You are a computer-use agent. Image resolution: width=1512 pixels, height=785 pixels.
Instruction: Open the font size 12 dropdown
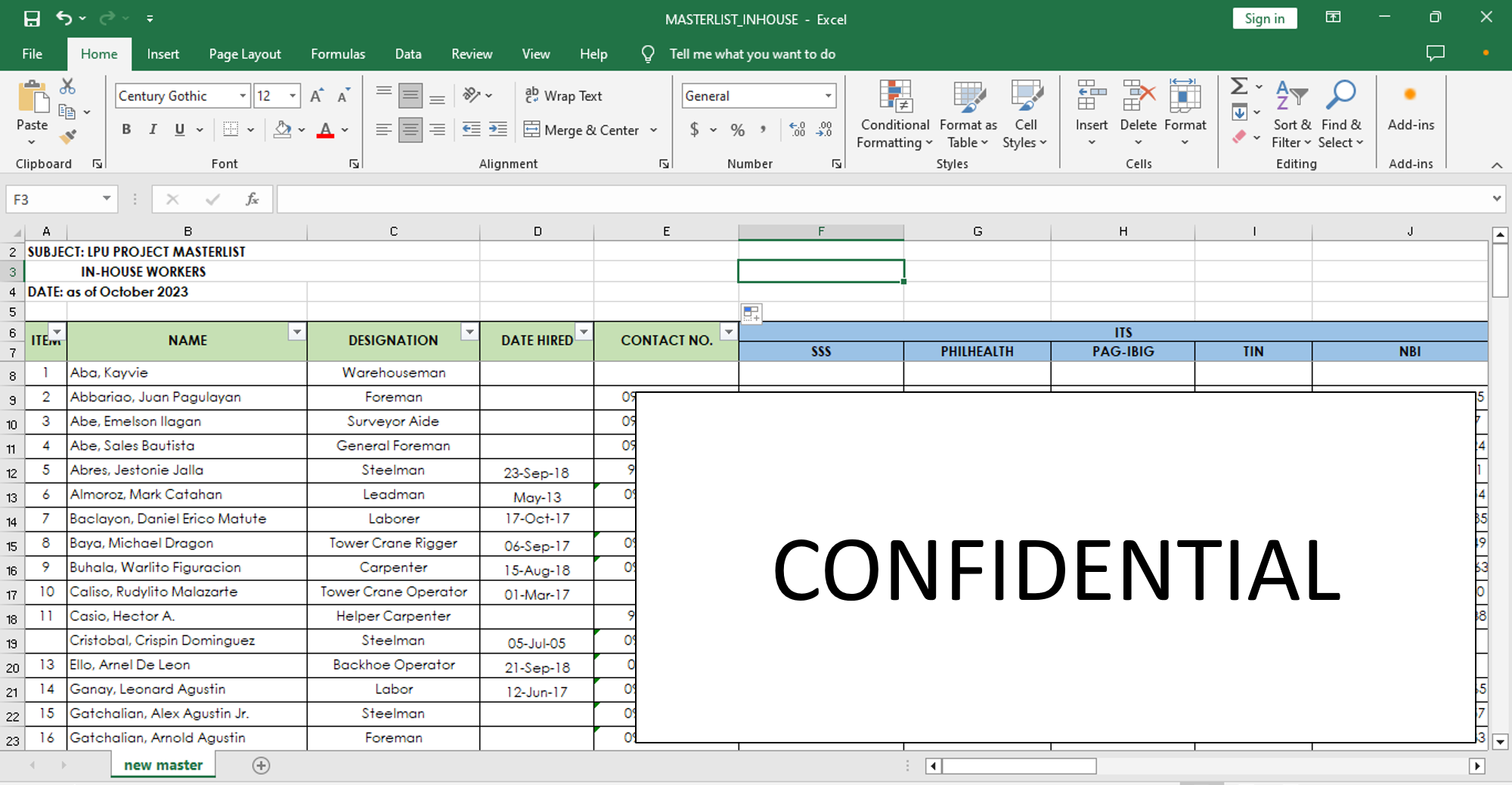coord(293,96)
